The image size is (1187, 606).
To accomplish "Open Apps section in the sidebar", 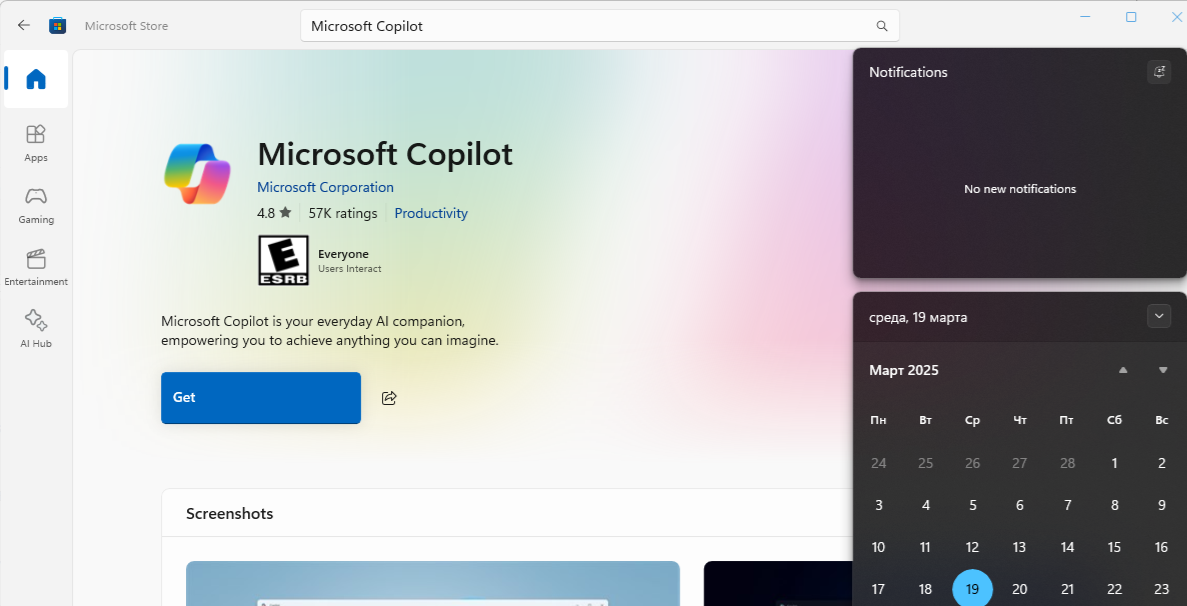I will [x=36, y=143].
